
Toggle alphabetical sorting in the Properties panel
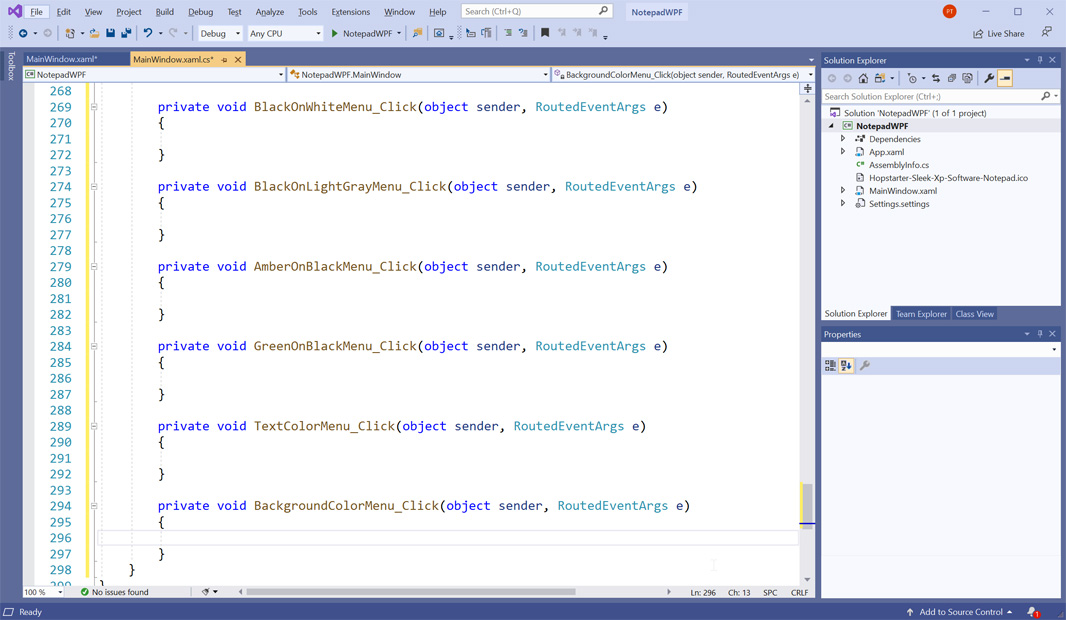846,366
